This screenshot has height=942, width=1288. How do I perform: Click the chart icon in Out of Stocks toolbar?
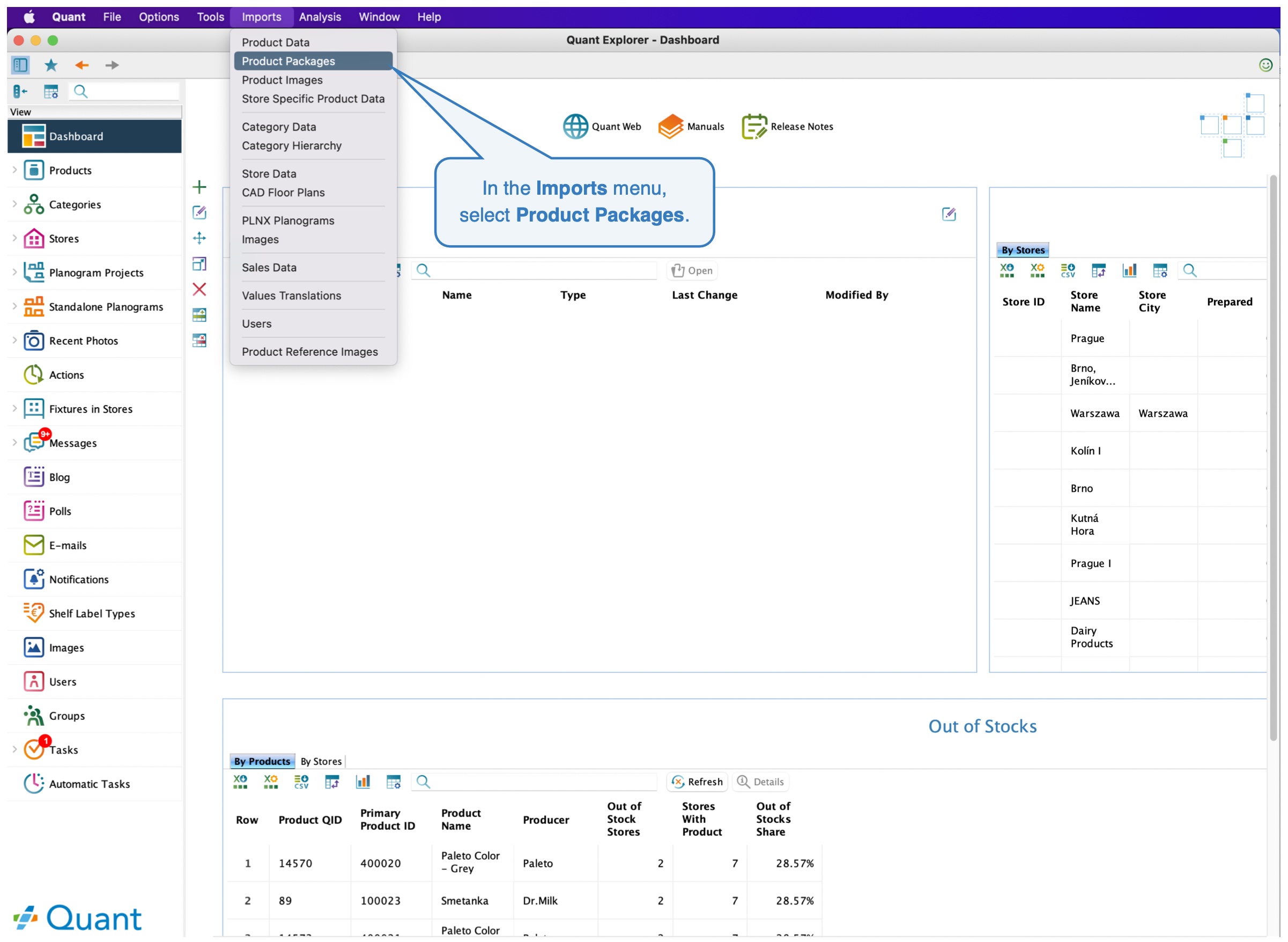(x=363, y=782)
